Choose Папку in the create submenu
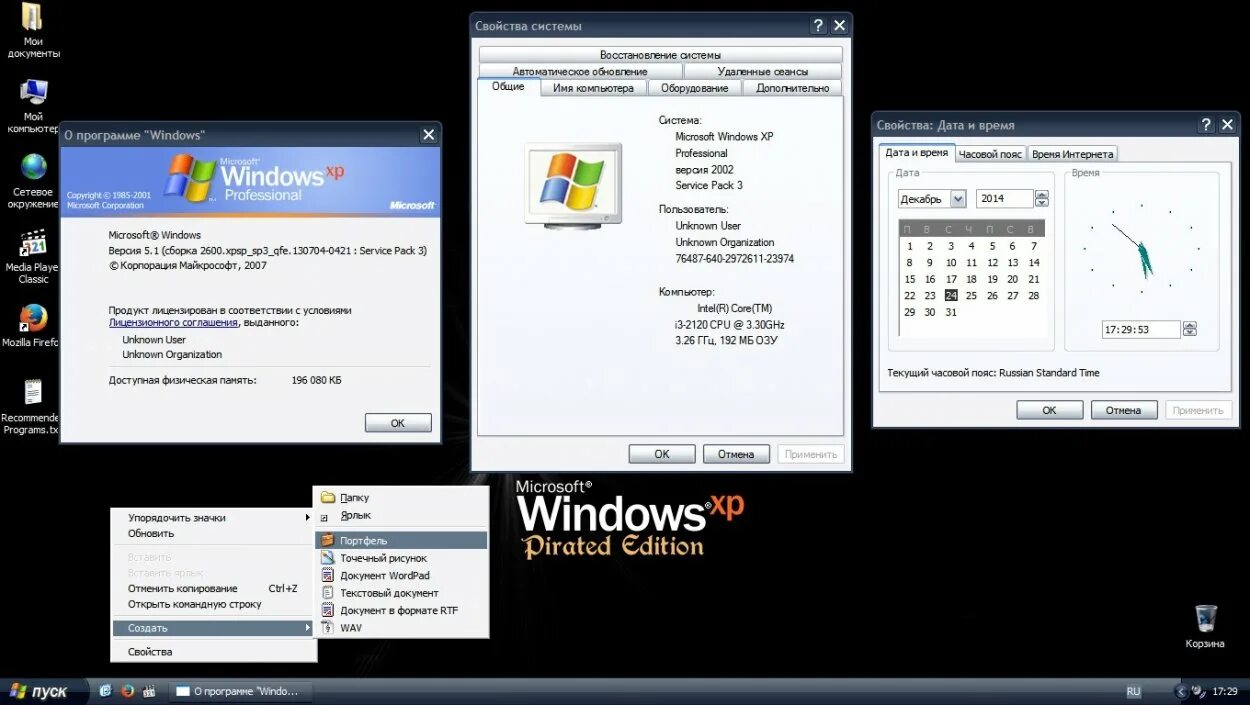 coord(401,497)
